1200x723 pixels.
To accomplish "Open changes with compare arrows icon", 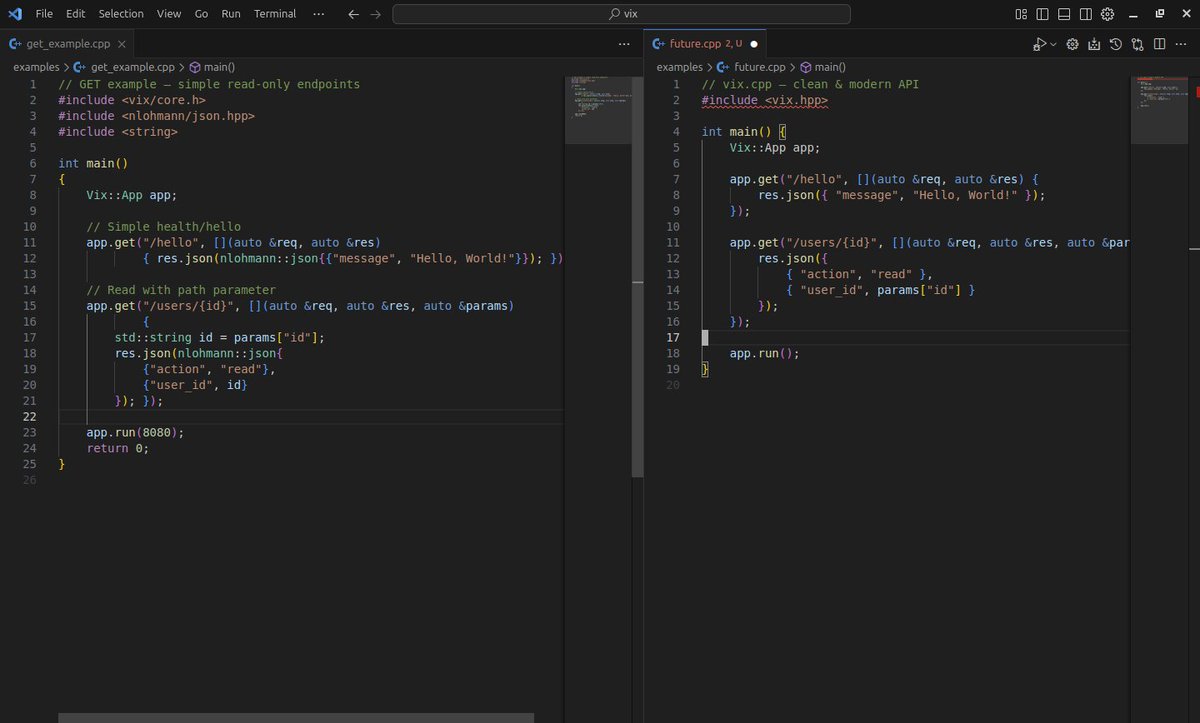I will (x=1137, y=44).
